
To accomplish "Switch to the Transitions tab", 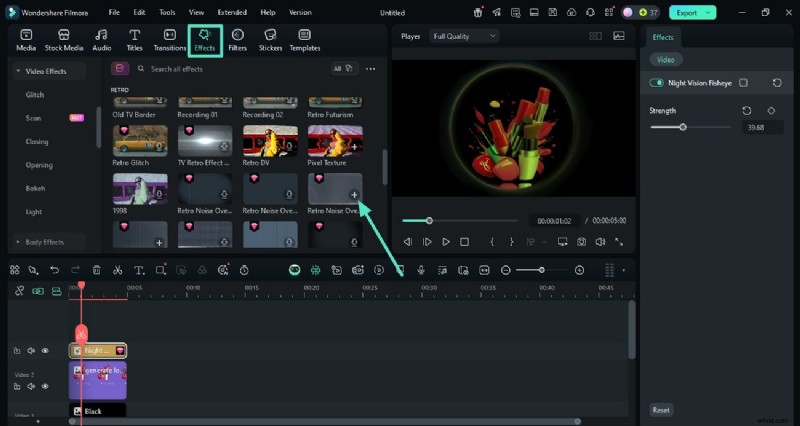I will [x=169, y=40].
